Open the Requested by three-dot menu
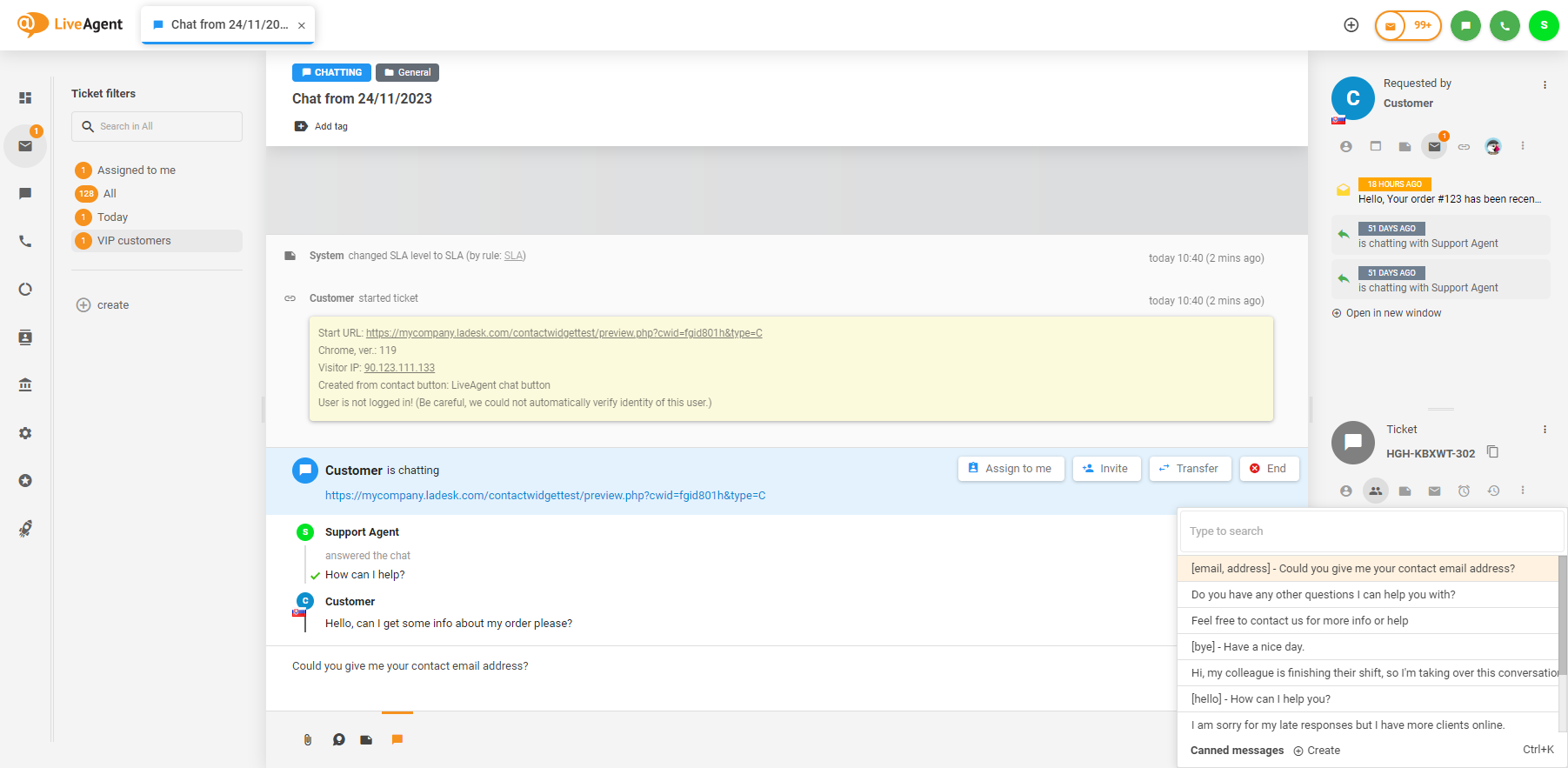This screenshot has width=1568, height=768. (1545, 85)
